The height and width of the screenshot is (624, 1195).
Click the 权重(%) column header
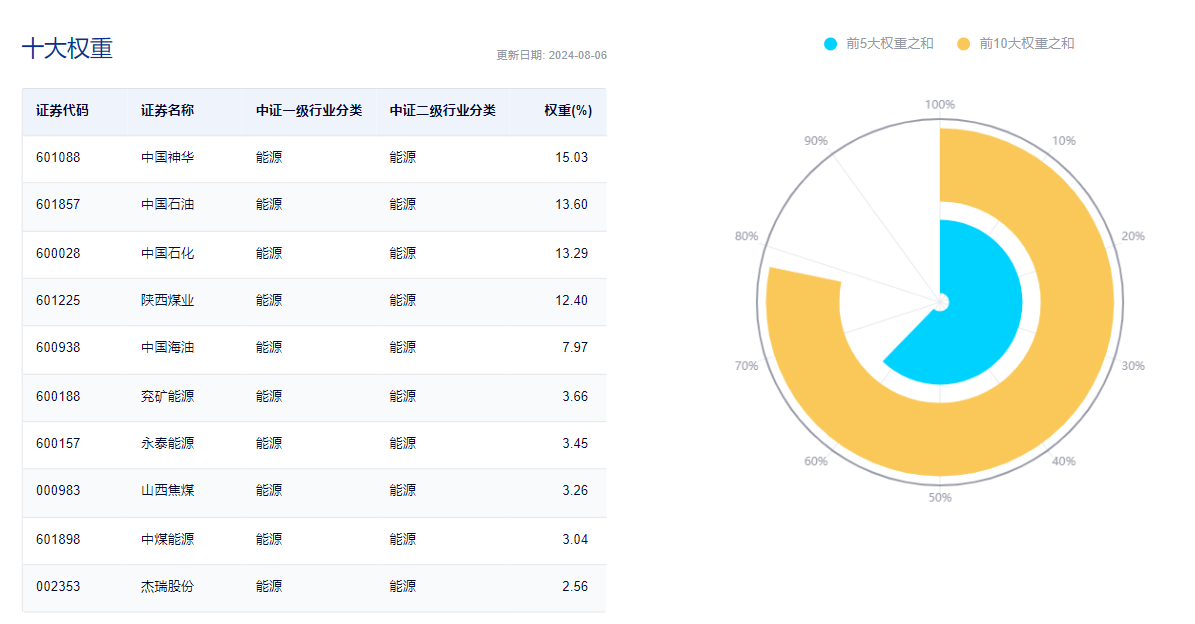pyautogui.click(x=568, y=111)
